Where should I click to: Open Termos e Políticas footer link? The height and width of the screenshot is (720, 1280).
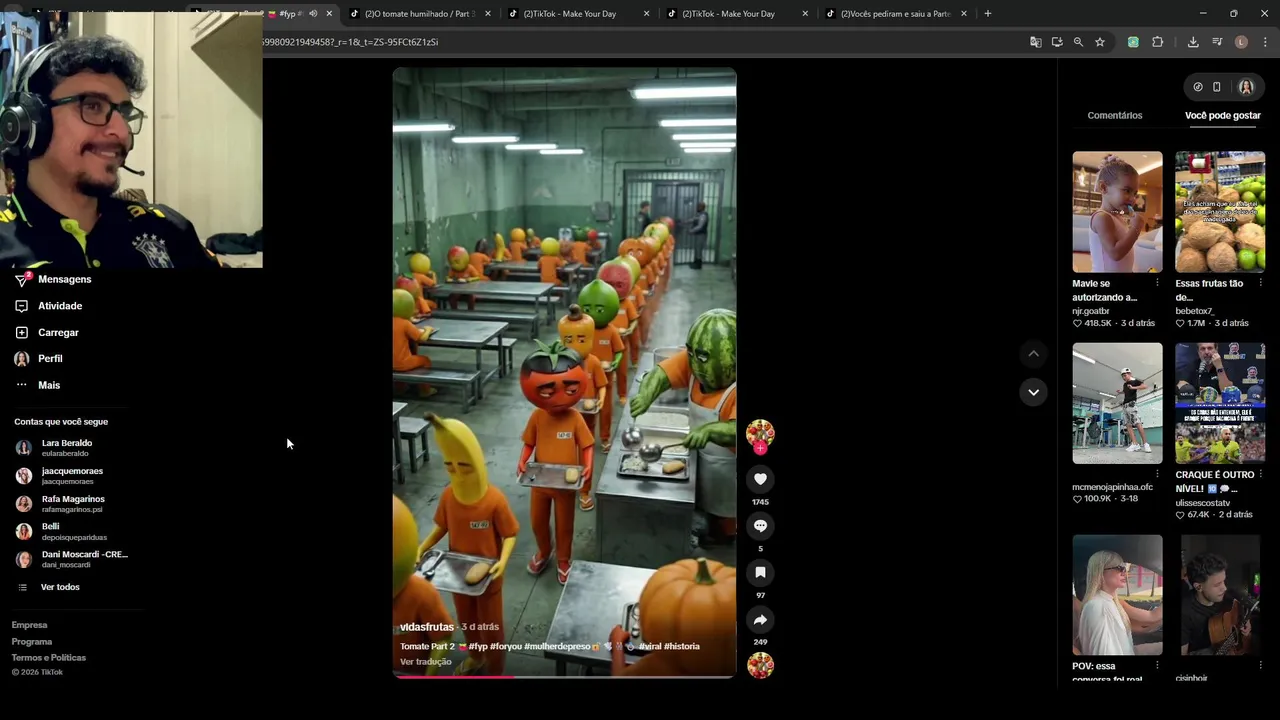pos(49,658)
